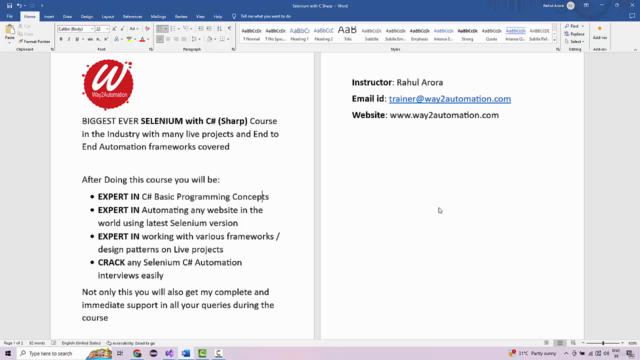The height and width of the screenshot is (360, 640).
Task: Increase the font size with grow icon
Action: pyautogui.click(x=114, y=29)
